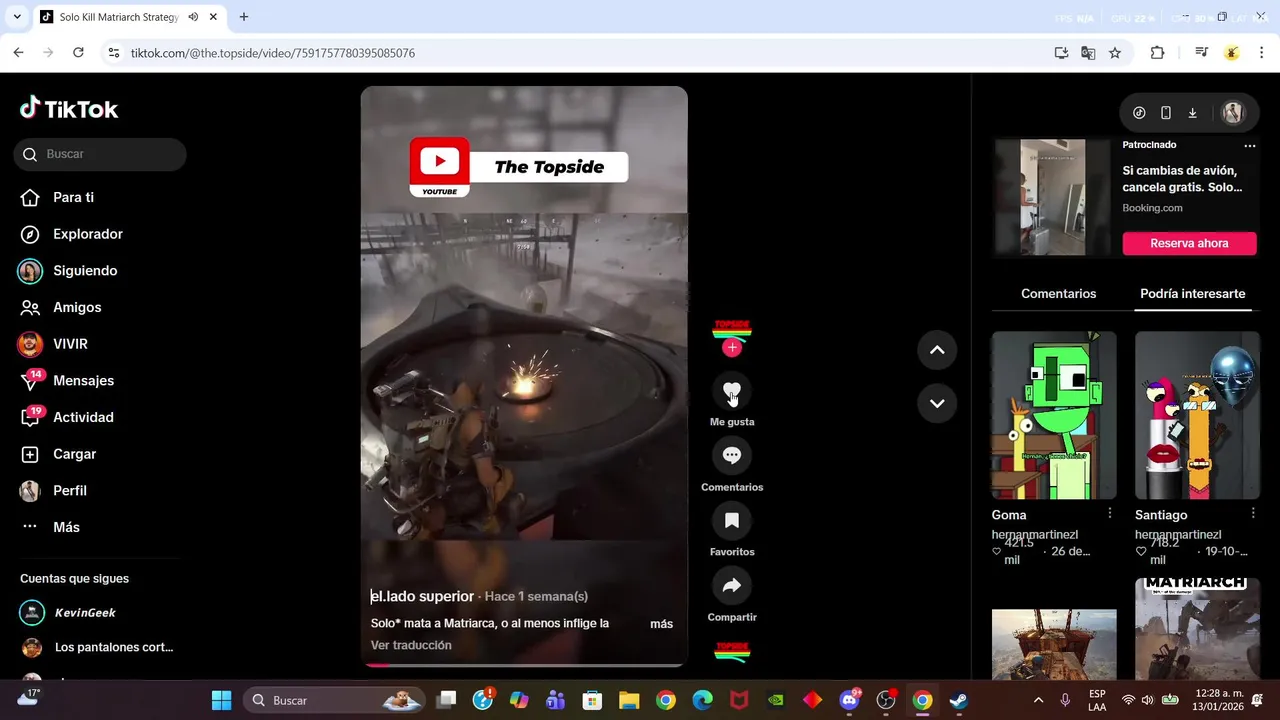Bookmark page with star icon
This screenshot has height=720, width=1280.
click(1115, 53)
